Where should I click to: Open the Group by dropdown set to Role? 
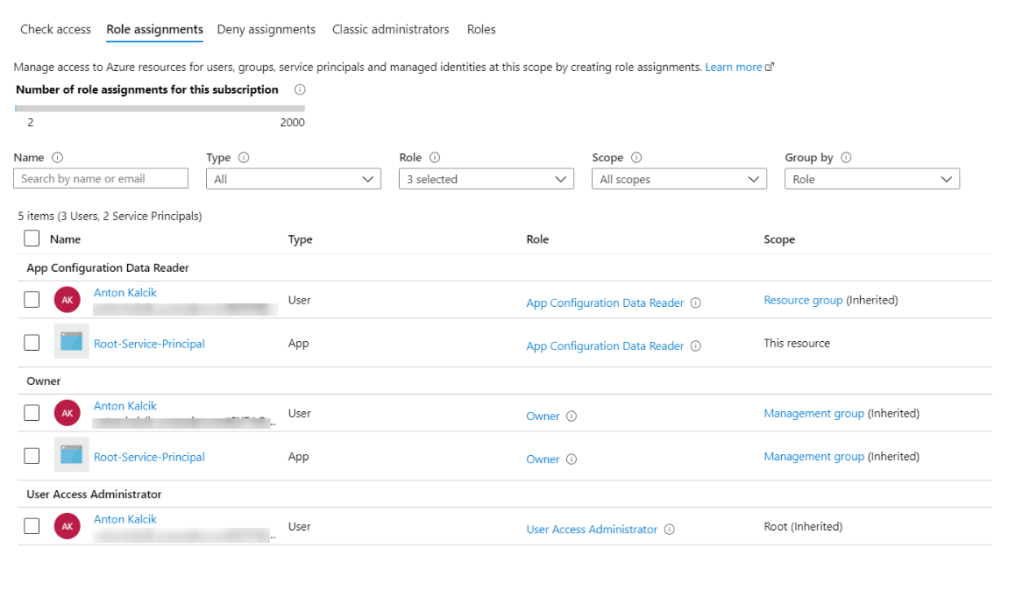click(872, 179)
